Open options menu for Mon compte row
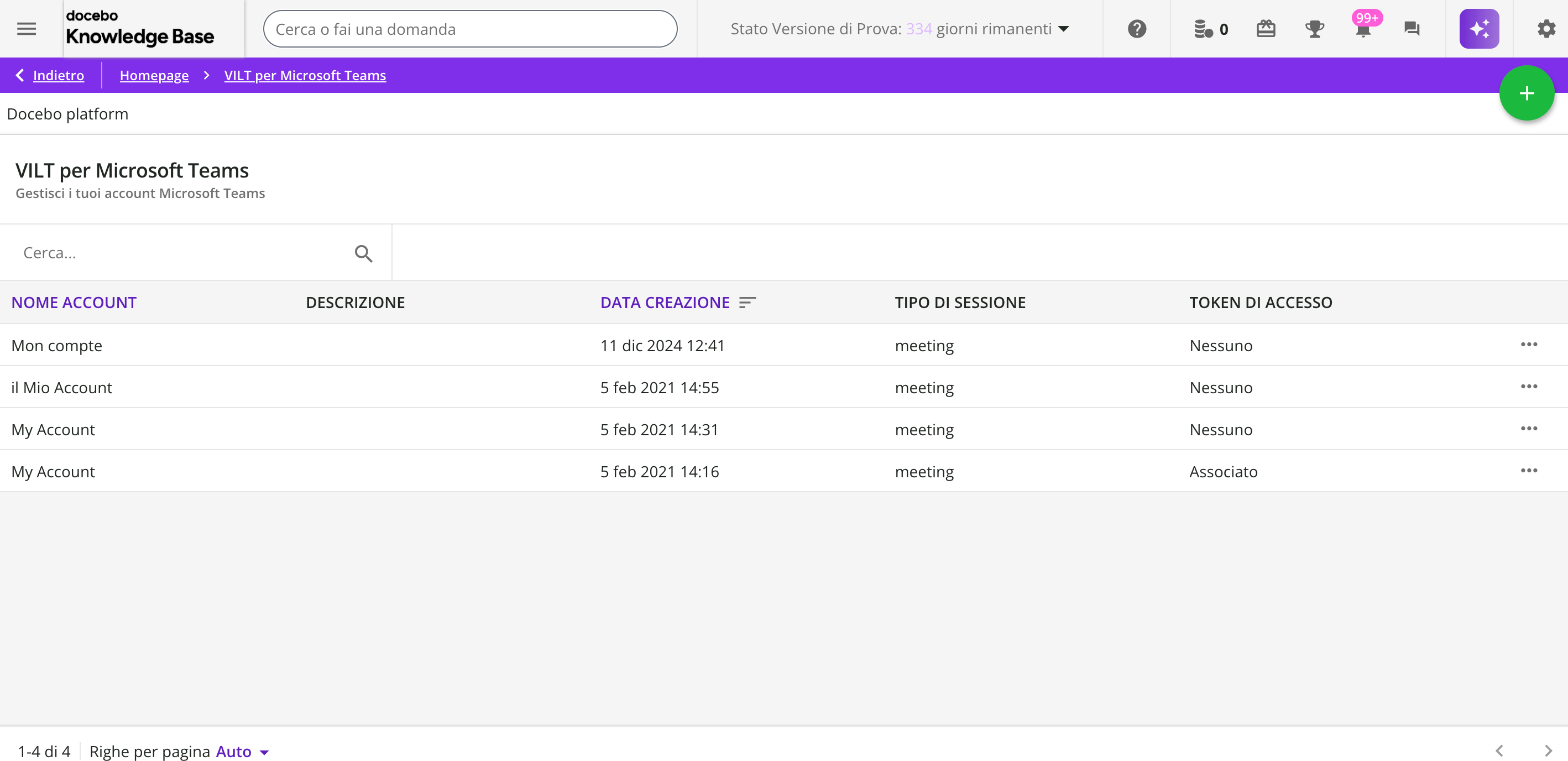 [1528, 345]
